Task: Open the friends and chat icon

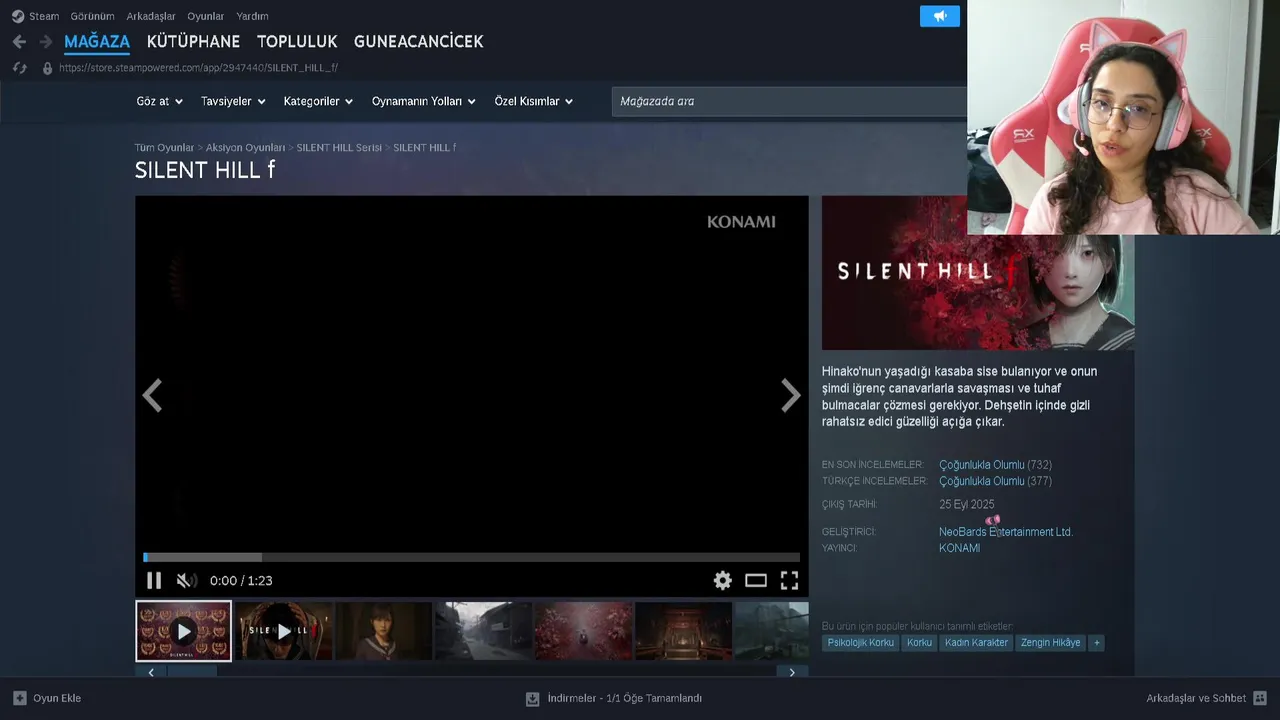Action: pyautogui.click(x=1260, y=698)
